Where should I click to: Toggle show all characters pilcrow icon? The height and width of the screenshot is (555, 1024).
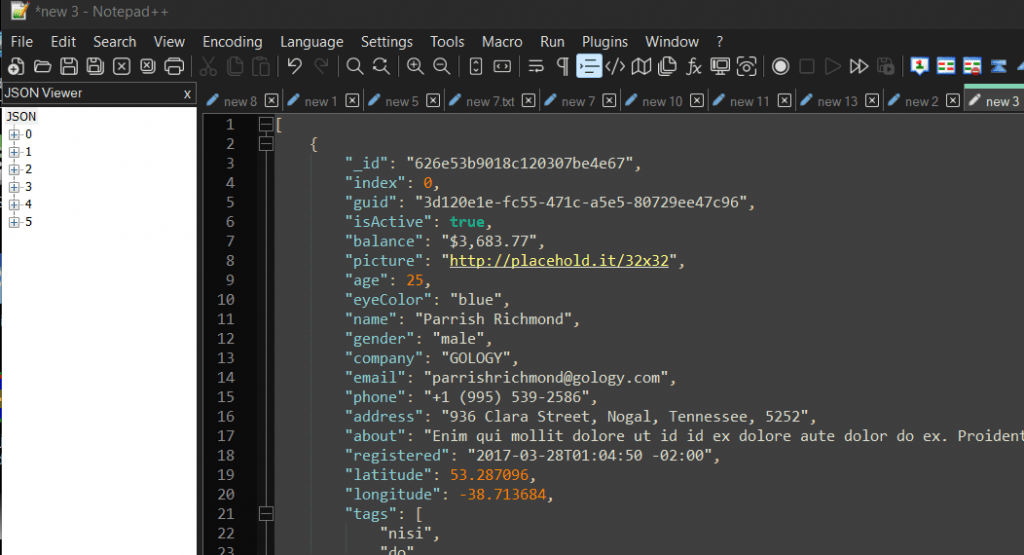pos(562,67)
